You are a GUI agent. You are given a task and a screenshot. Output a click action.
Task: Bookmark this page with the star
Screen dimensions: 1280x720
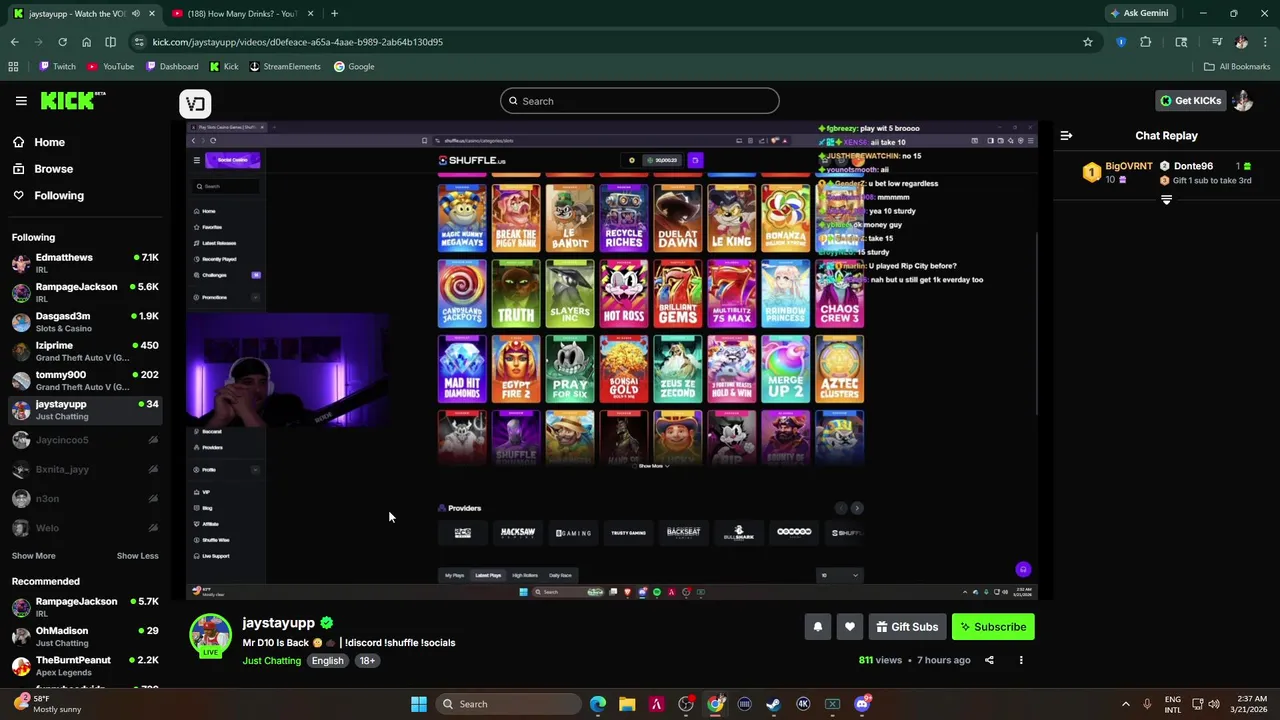point(1088,42)
